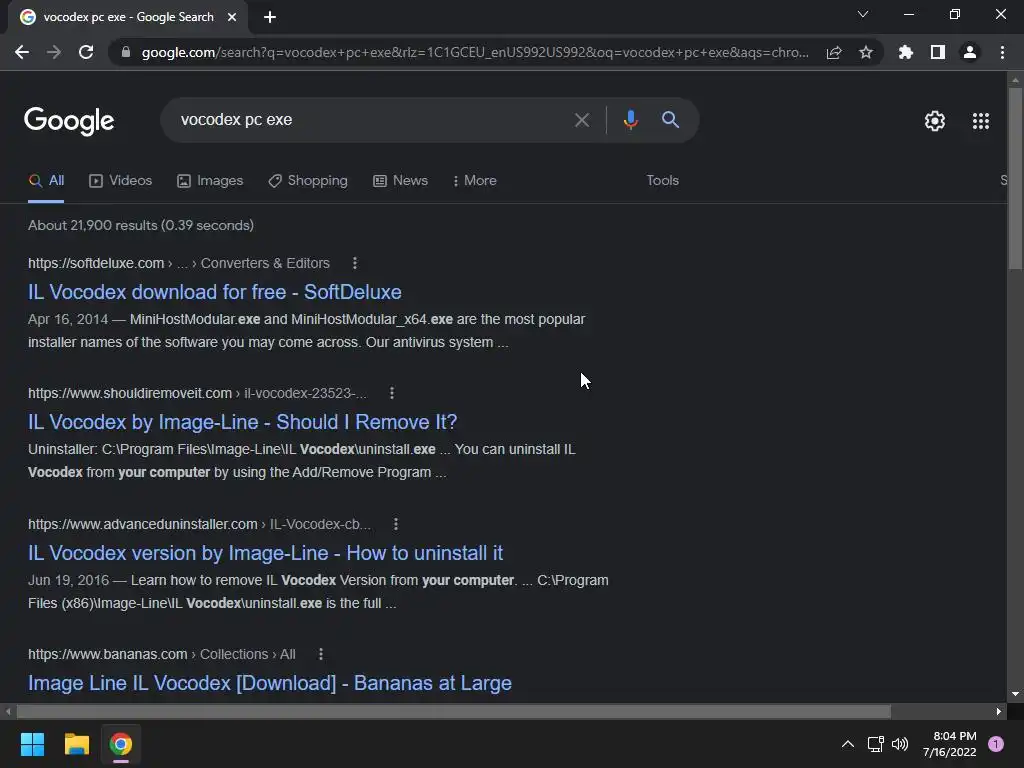
Task: Click the advanceduninstaller.com URL breadcrumb
Action: pos(199,524)
